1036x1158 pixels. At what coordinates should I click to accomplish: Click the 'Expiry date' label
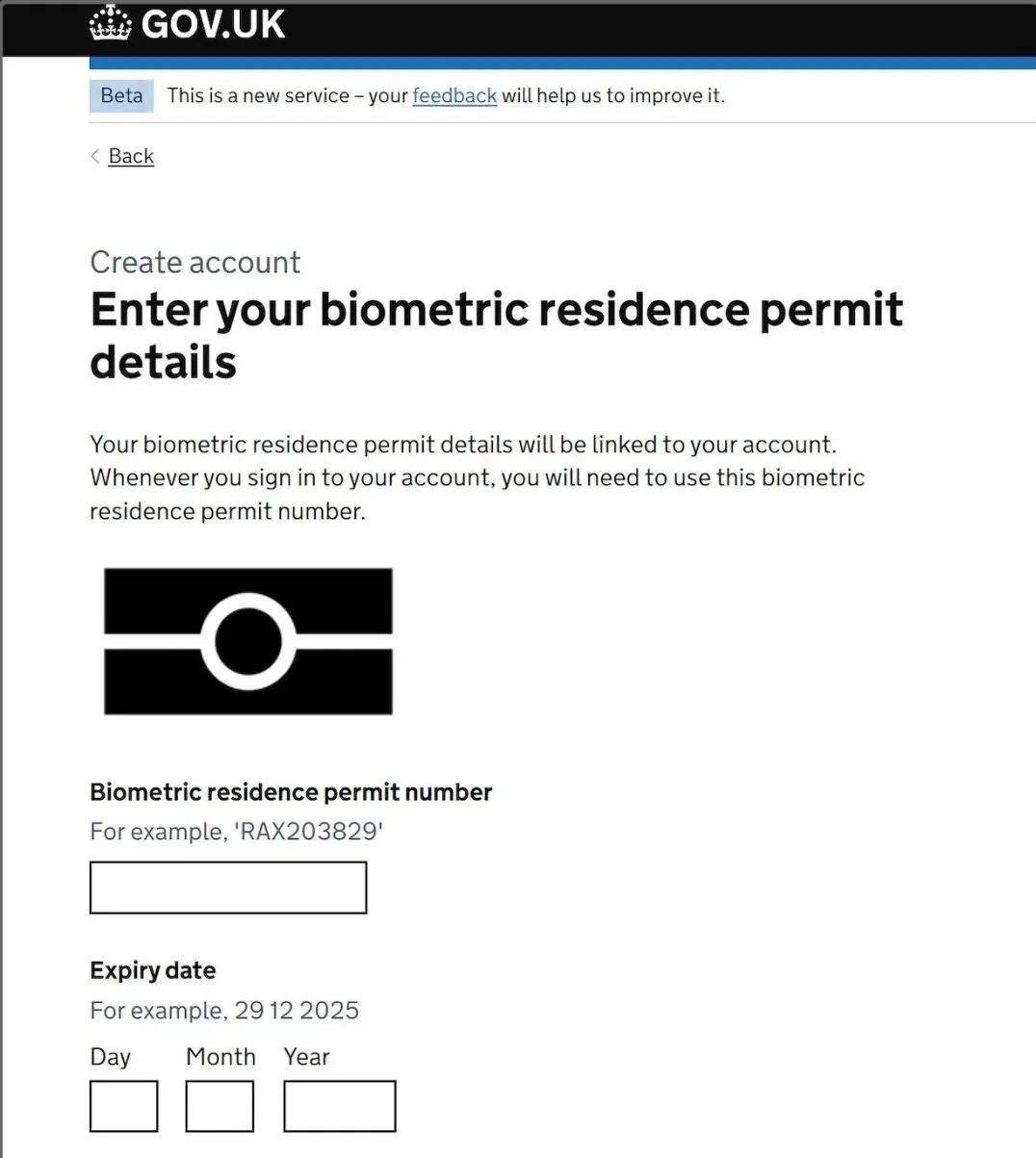point(153,970)
